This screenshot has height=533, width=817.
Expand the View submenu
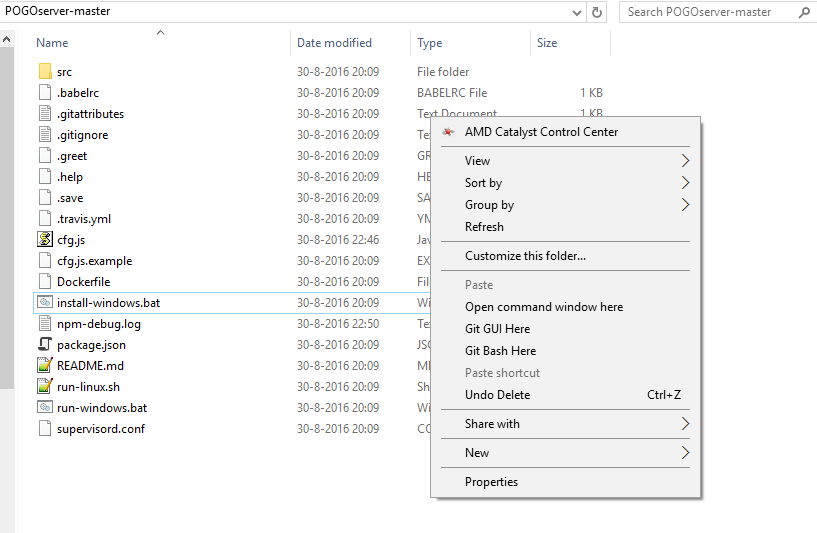(x=685, y=161)
